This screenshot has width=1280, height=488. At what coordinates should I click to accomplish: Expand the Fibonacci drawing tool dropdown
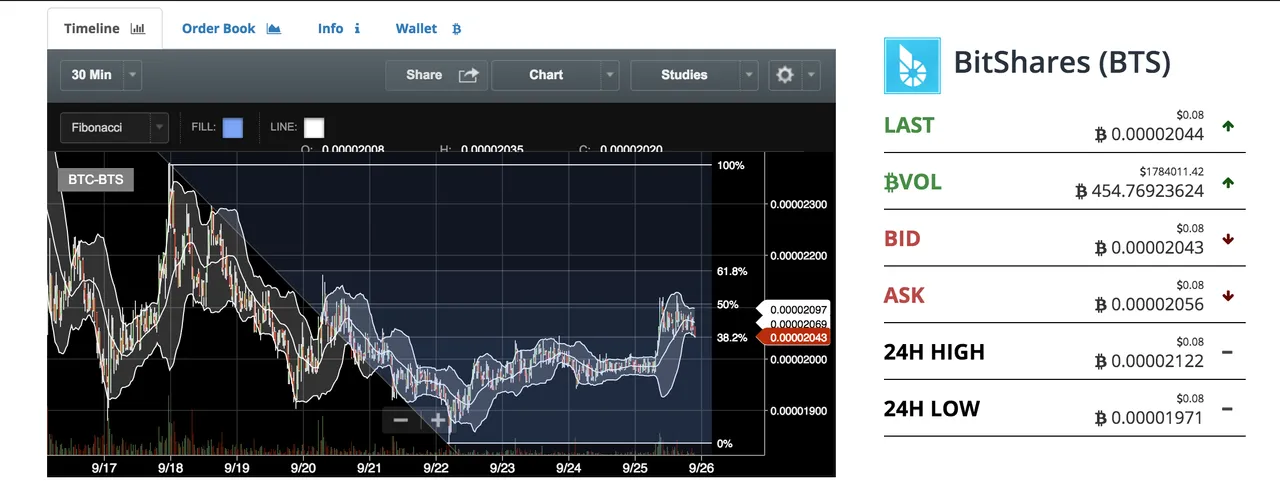pyautogui.click(x=159, y=128)
